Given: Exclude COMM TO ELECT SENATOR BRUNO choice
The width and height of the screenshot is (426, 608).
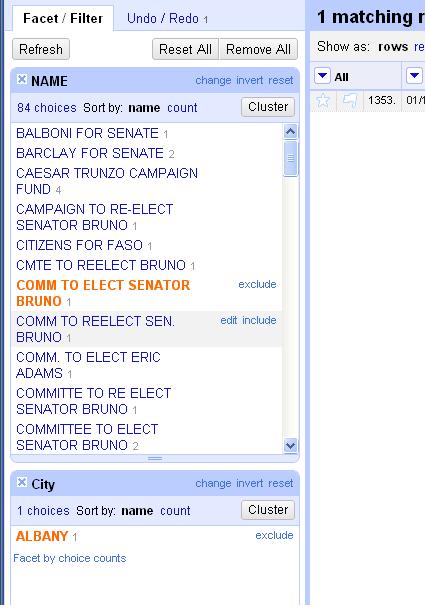Looking at the screenshot, I should click(257, 284).
